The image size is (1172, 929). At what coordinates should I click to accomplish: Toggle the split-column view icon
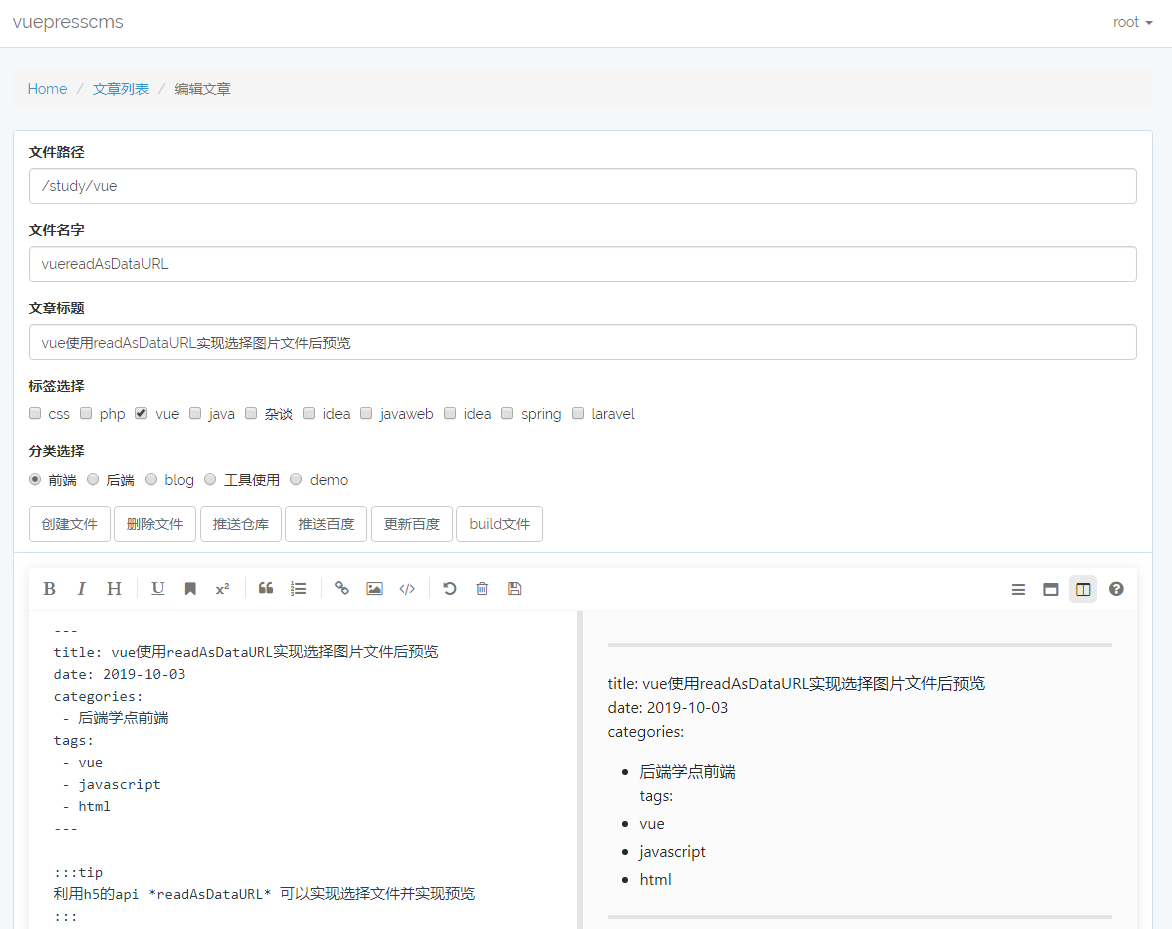1083,590
